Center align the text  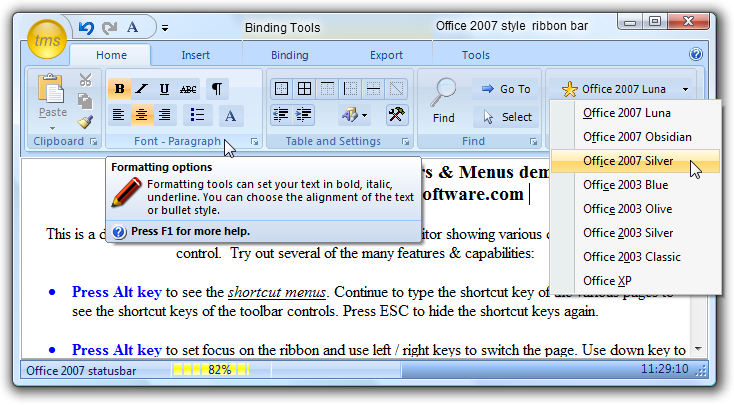pos(141,115)
